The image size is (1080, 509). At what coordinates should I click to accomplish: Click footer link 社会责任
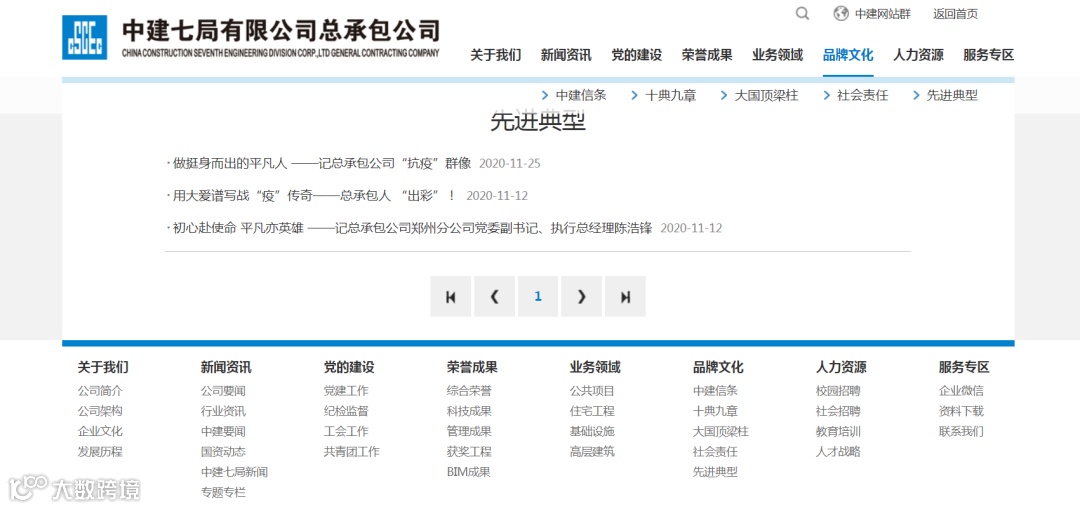coord(716,452)
